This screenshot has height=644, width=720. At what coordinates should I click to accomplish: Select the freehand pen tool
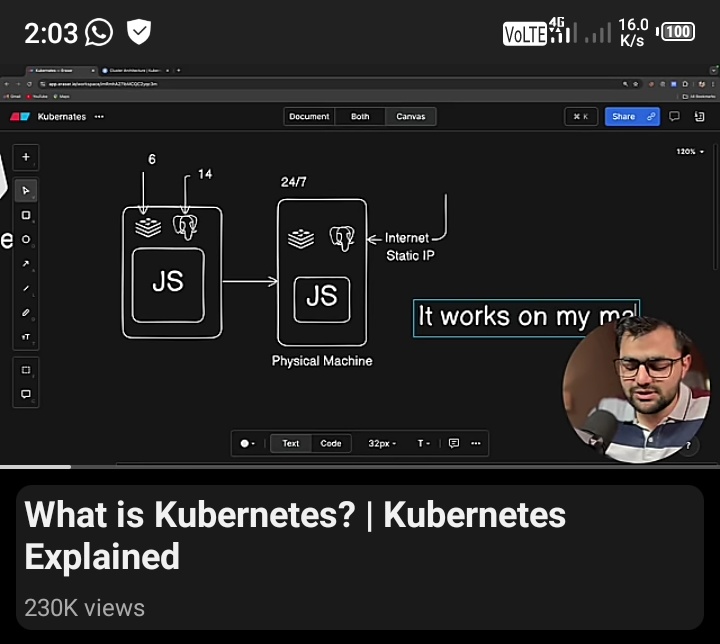click(26, 312)
